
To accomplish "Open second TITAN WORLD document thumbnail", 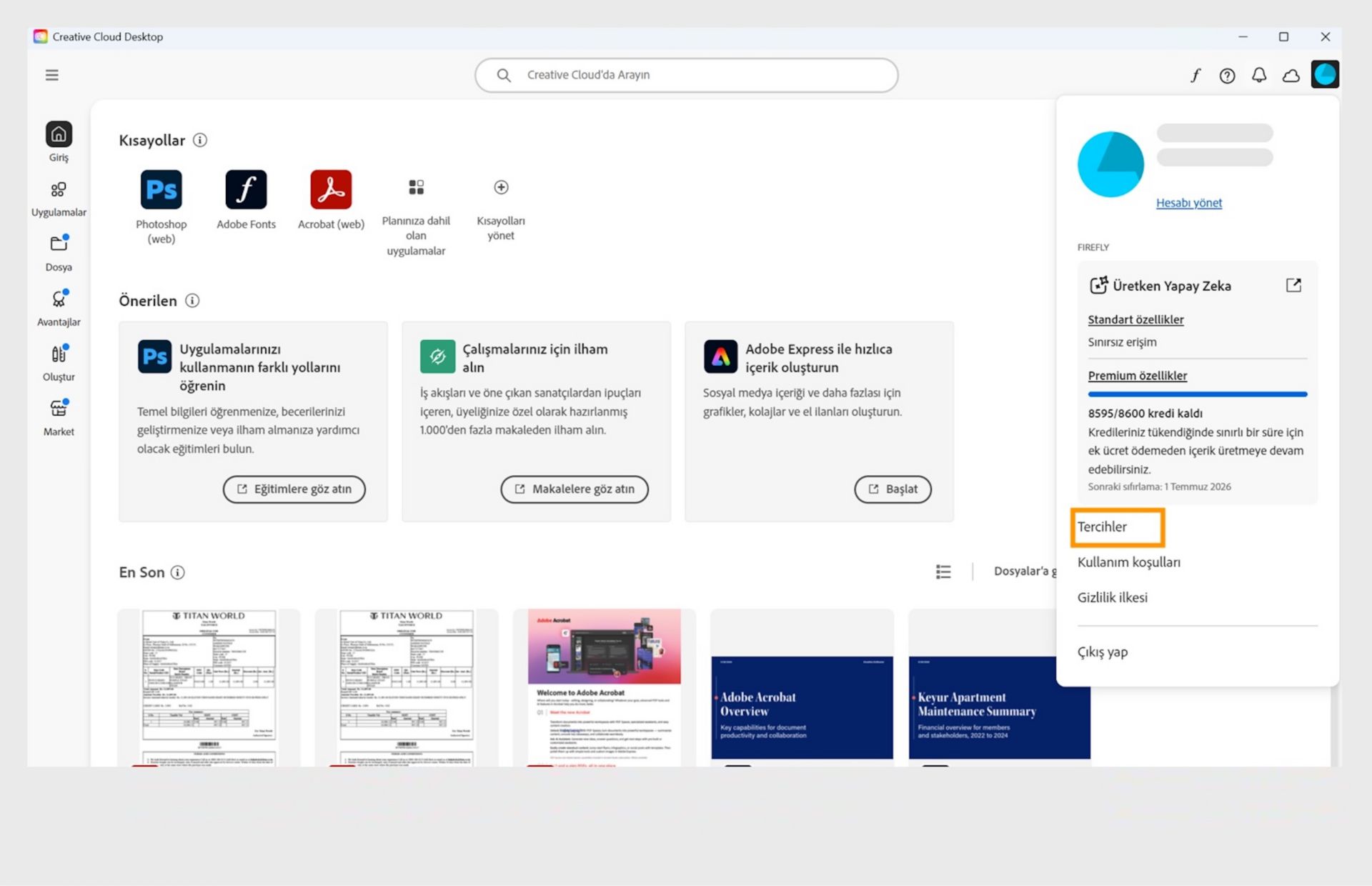I will (x=406, y=688).
